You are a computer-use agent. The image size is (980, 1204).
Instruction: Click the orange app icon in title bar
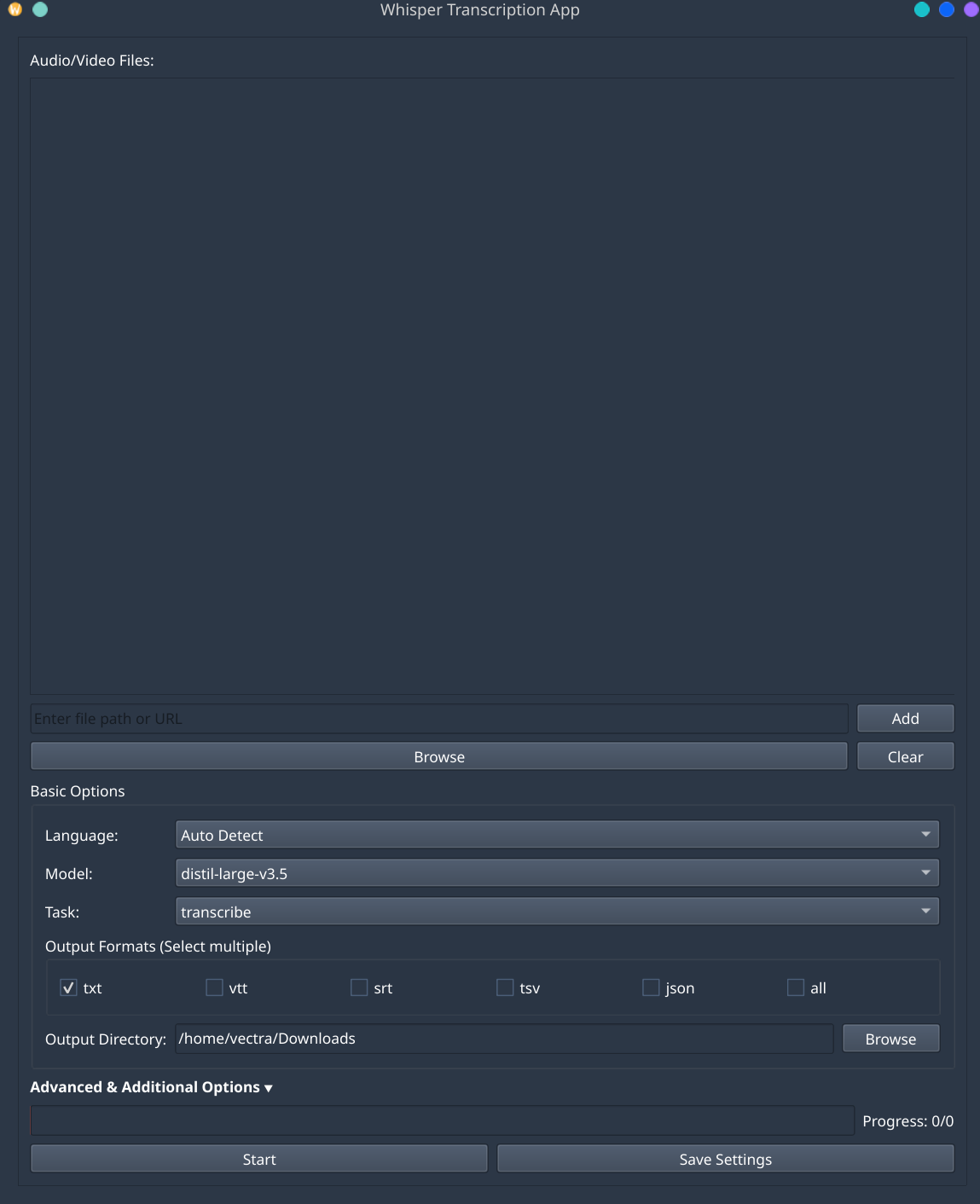(14, 9)
